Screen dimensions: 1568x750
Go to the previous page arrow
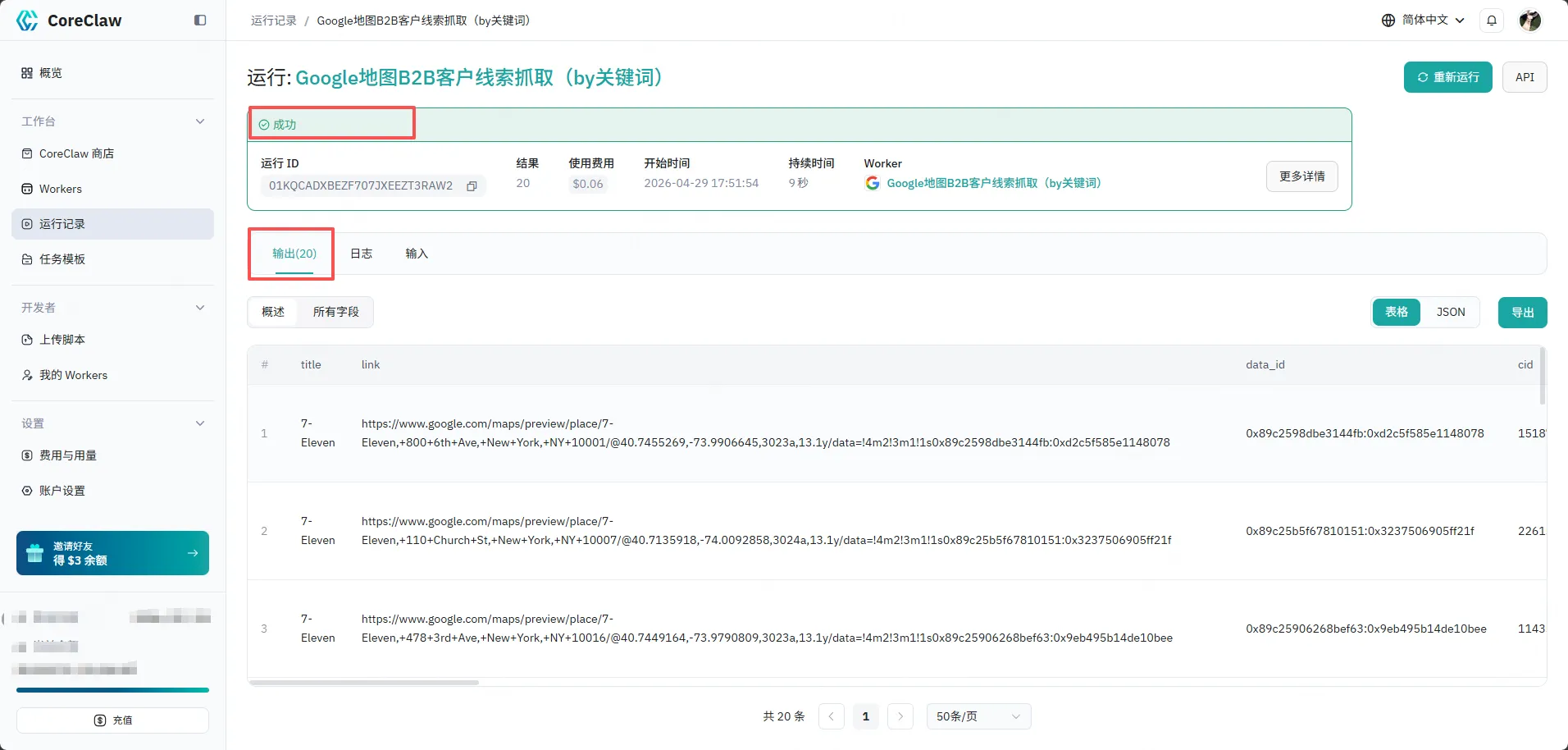831,716
